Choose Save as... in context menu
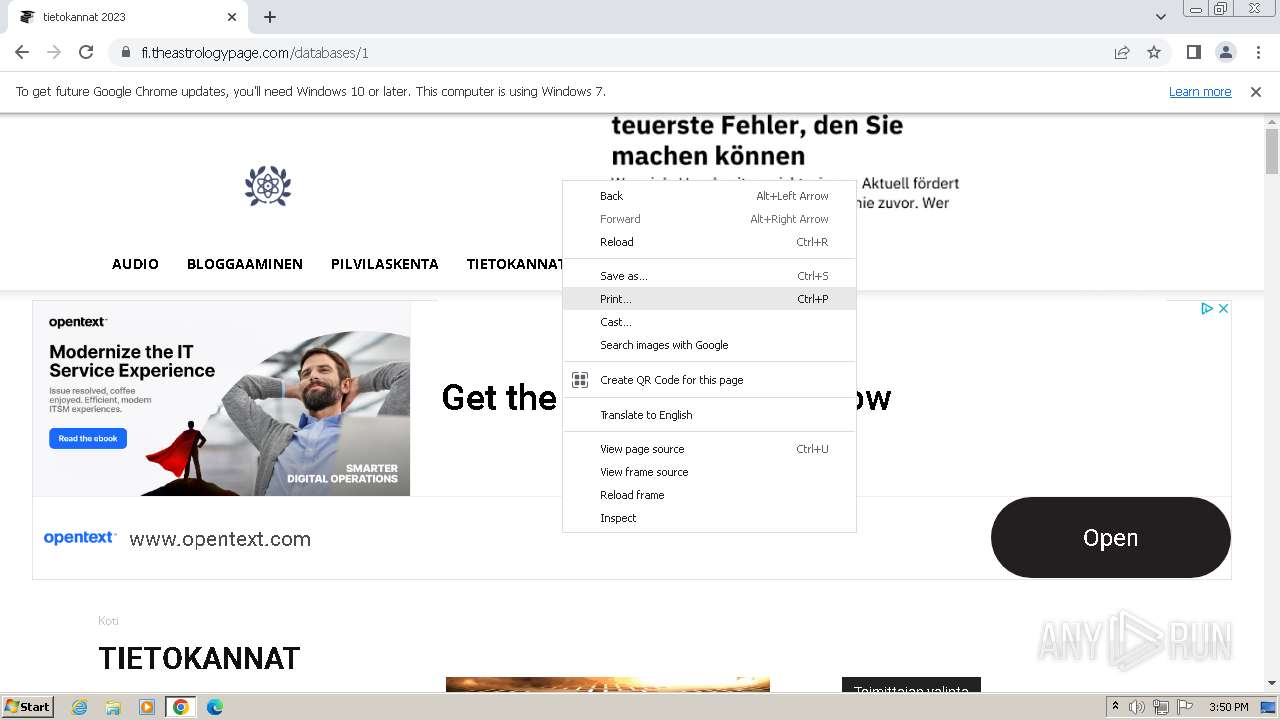Viewport: 1280px width, 720px height. point(709,276)
